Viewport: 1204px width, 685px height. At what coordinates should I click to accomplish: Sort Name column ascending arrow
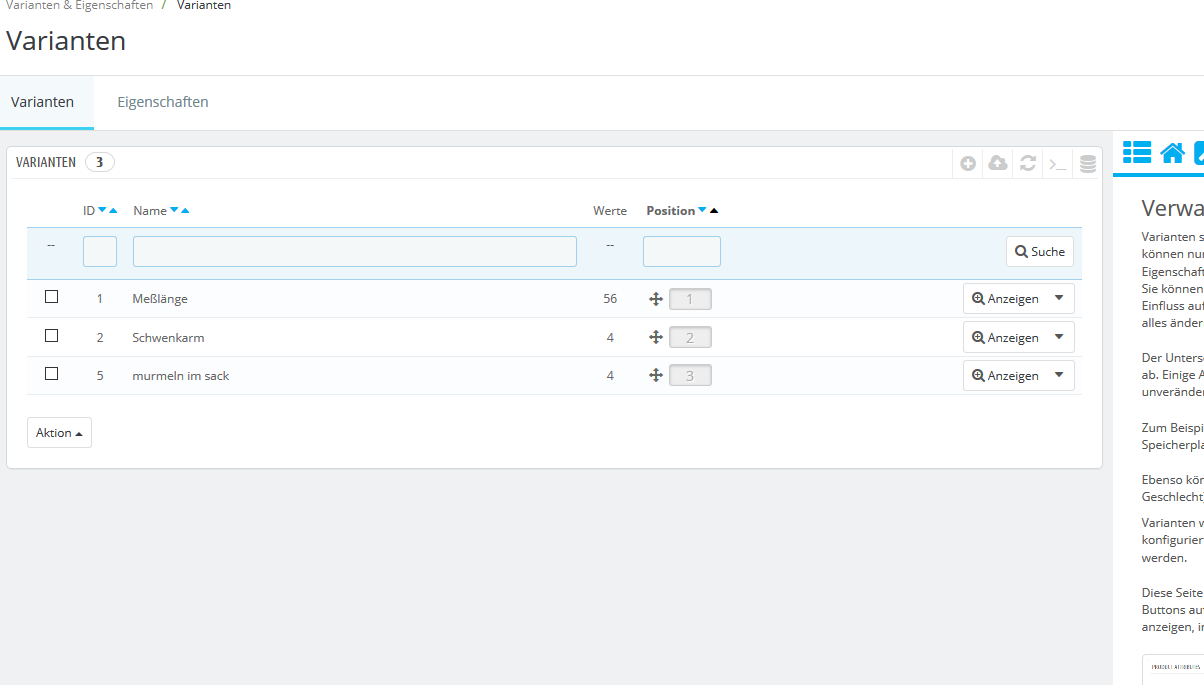click(185, 210)
